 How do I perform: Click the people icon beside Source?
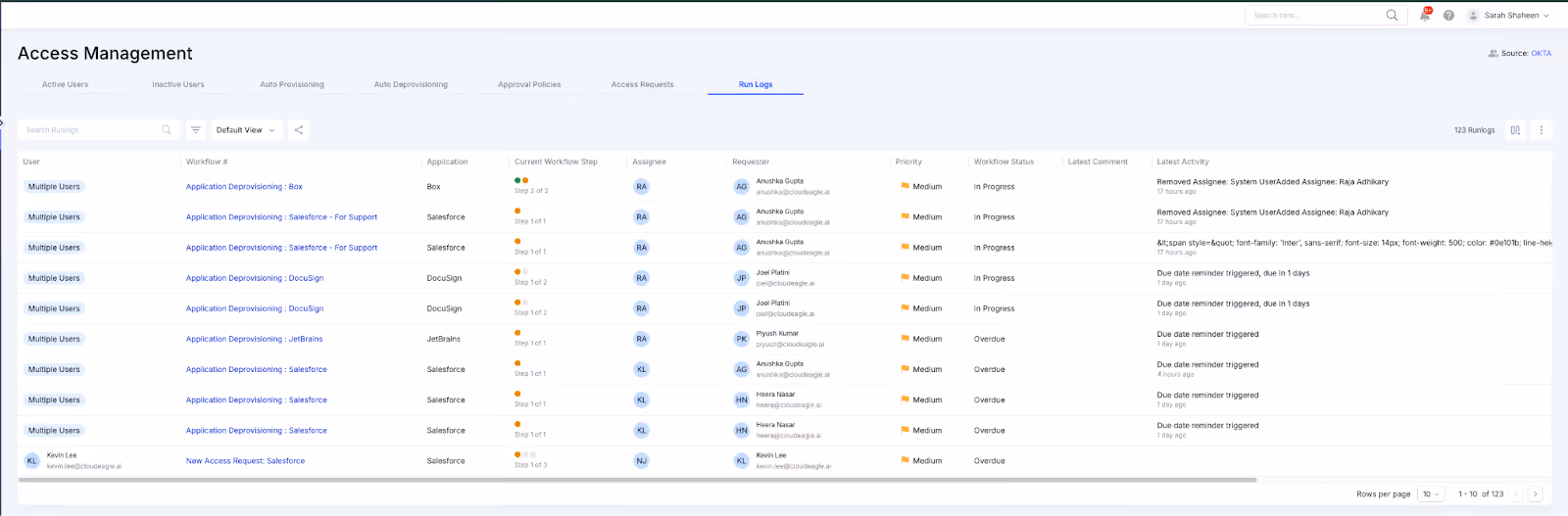pos(1493,54)
